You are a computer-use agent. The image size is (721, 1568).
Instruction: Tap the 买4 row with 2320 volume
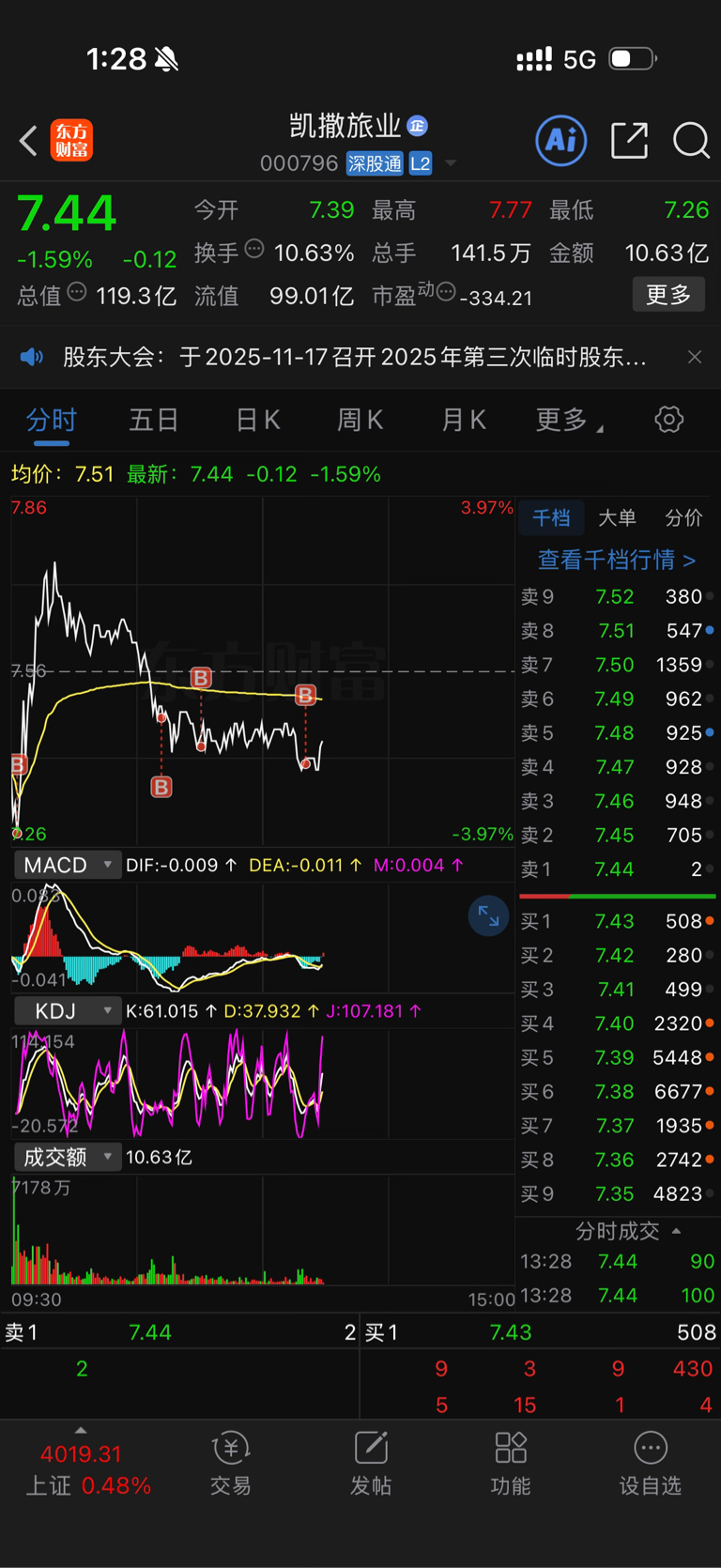pos(618,1023)
